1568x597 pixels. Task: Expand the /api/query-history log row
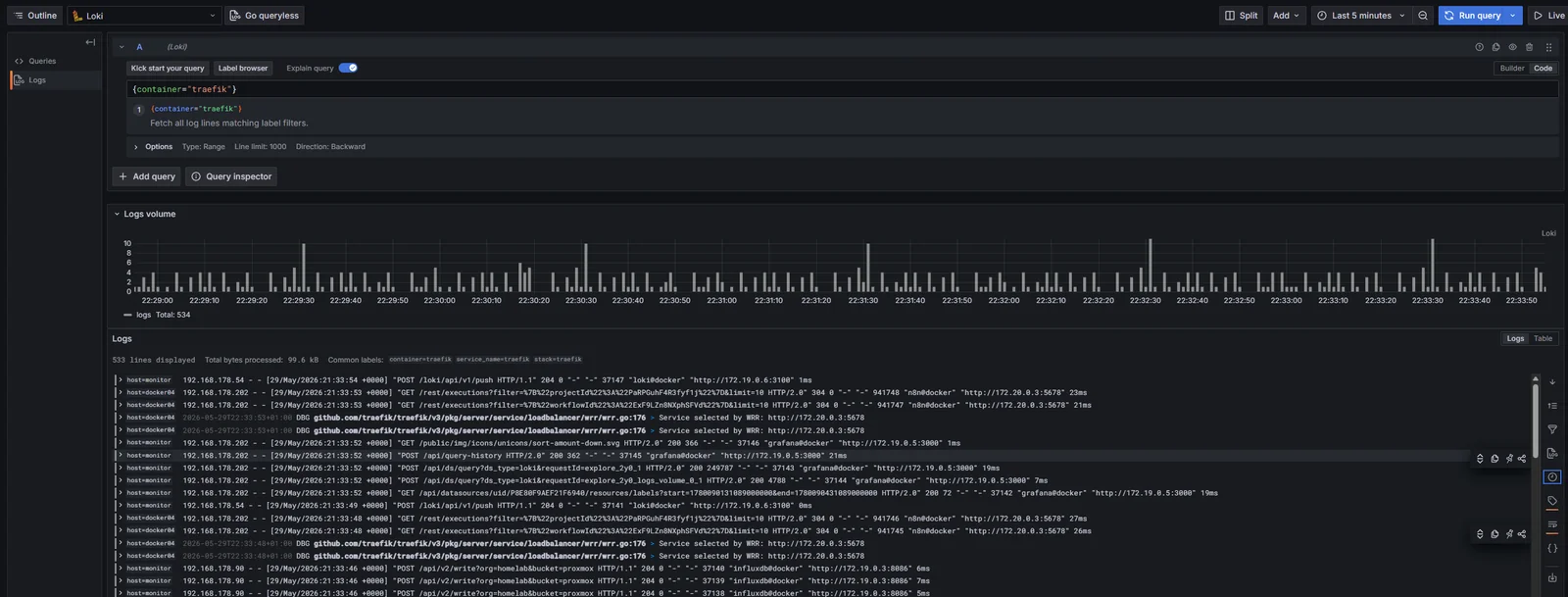pos(120,456)
